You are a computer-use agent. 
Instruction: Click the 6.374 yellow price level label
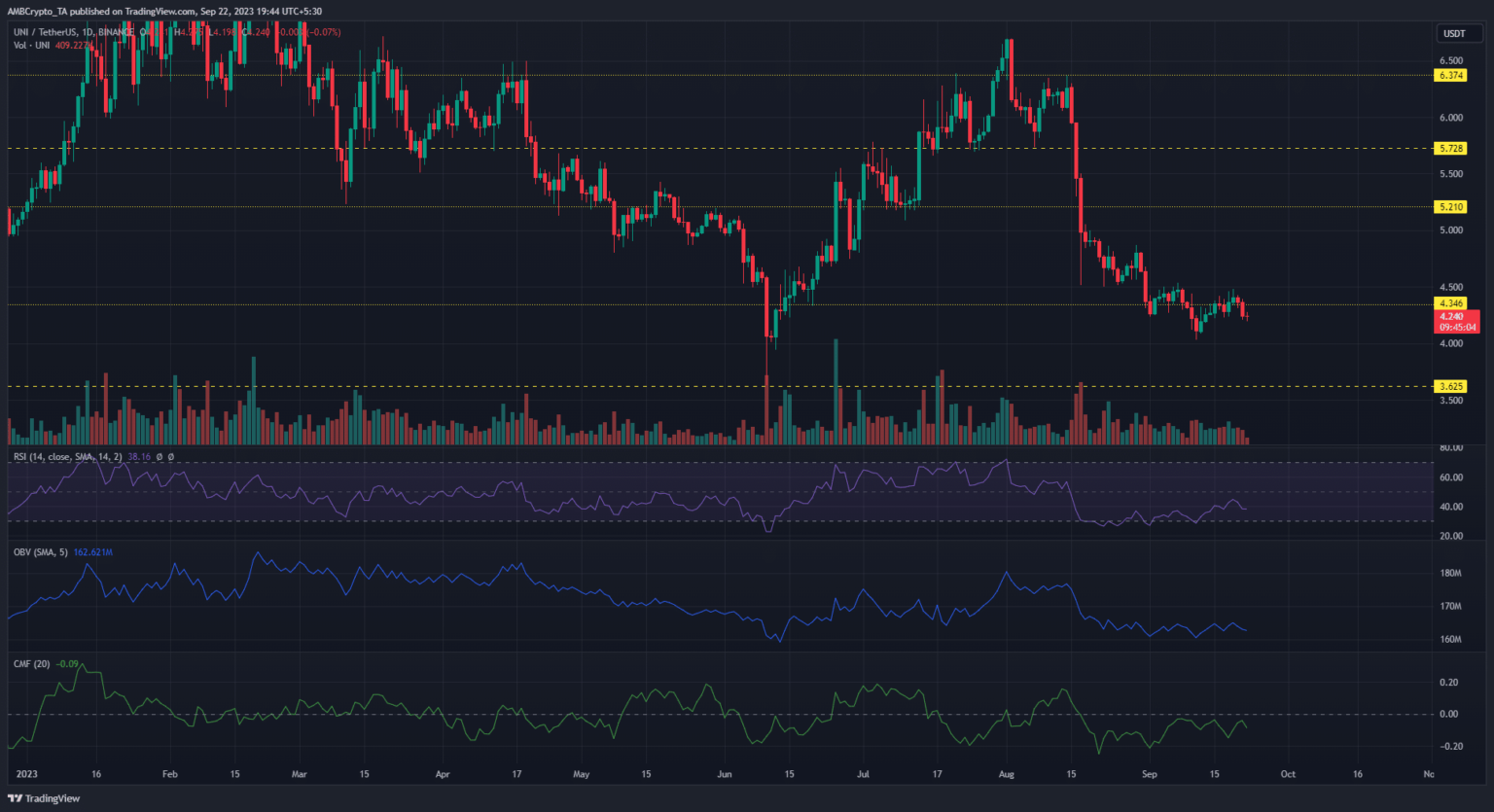click(x=1450, y=76)
